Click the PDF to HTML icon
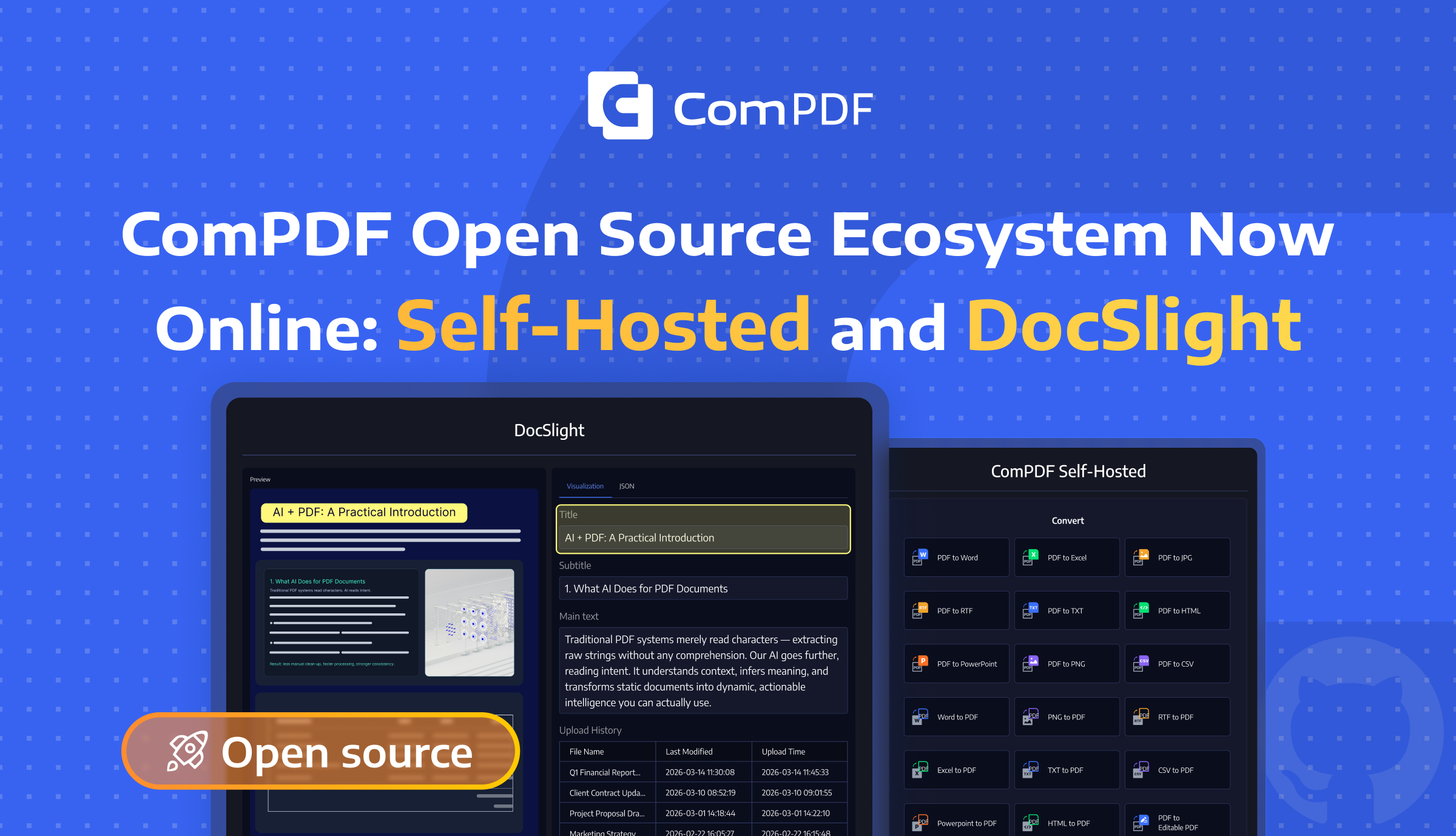The image size is (1456, 836). point(1141,610)
